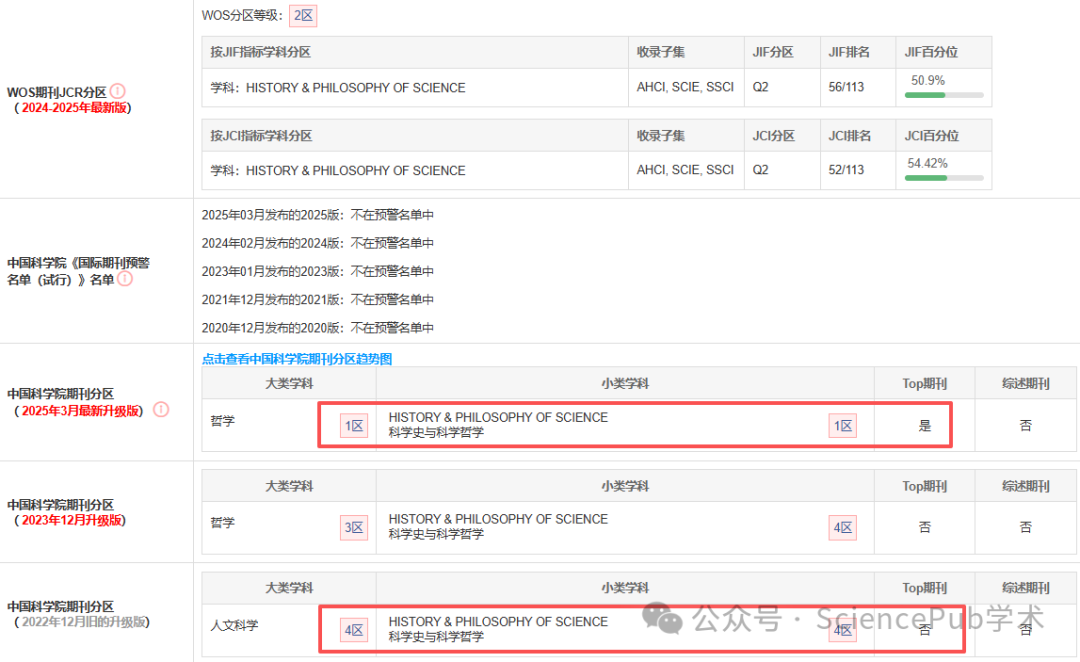The height and width of the screenshot is (662, 1080).
Task: Click the WOS分区等级 label text
Action: (x=242, y=15)
